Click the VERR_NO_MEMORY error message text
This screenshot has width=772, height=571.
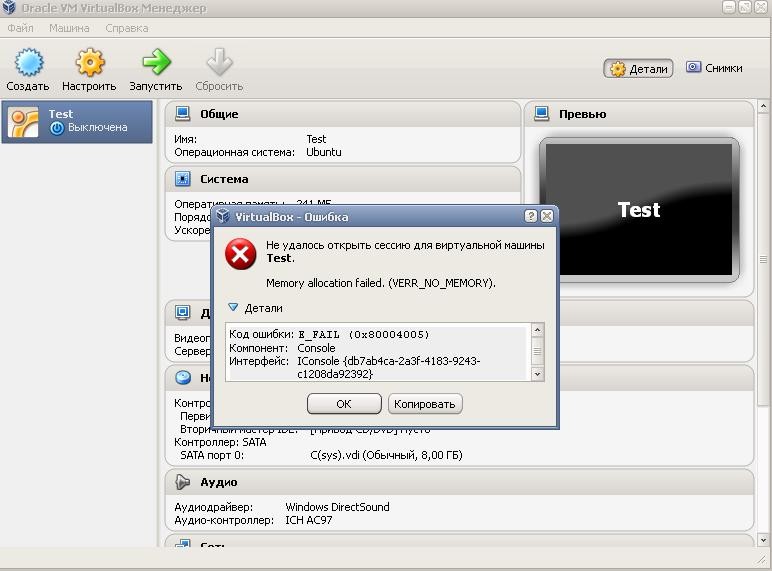click(381, 283)
